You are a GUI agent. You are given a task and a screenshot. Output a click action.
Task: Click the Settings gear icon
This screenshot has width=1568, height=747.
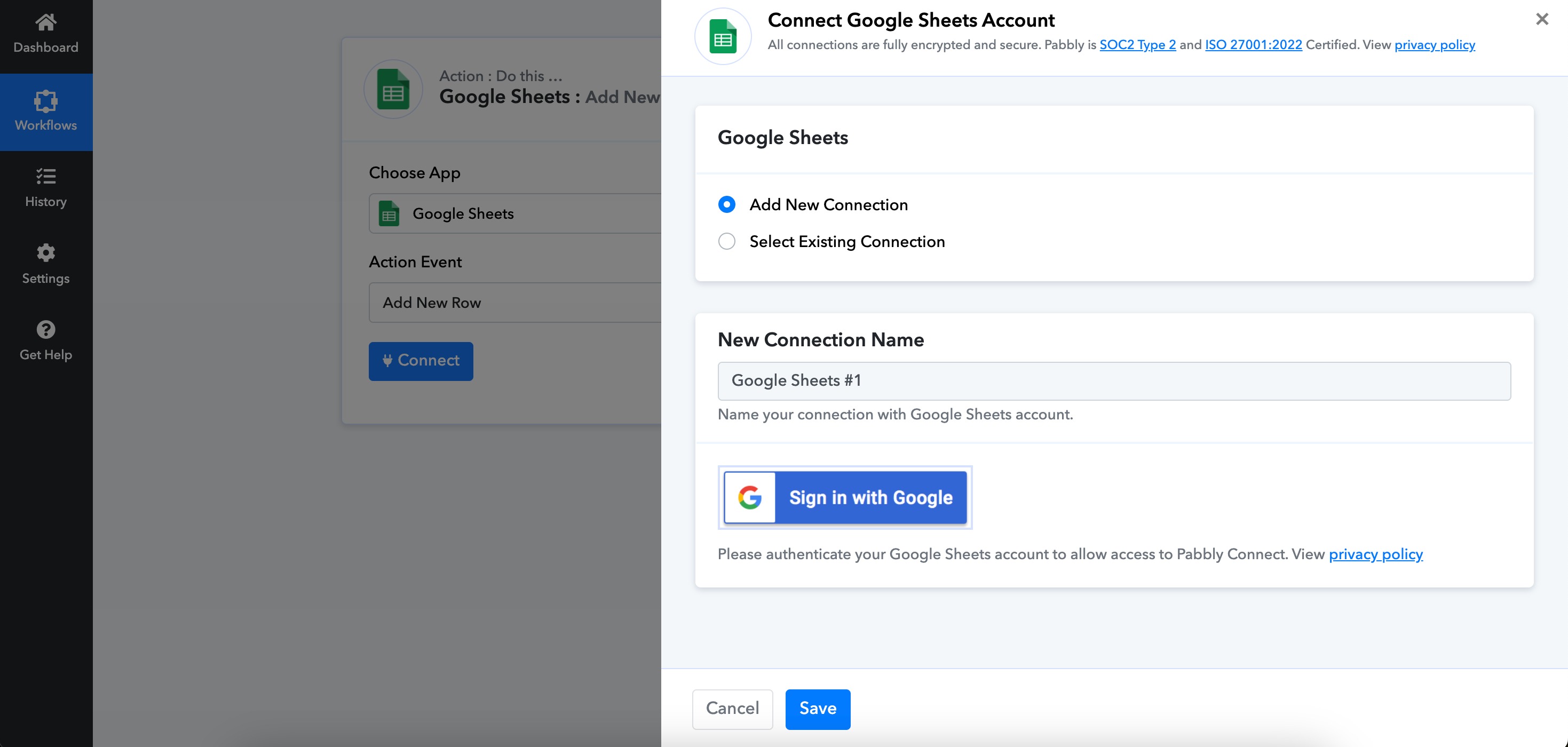tap(46, 252)
